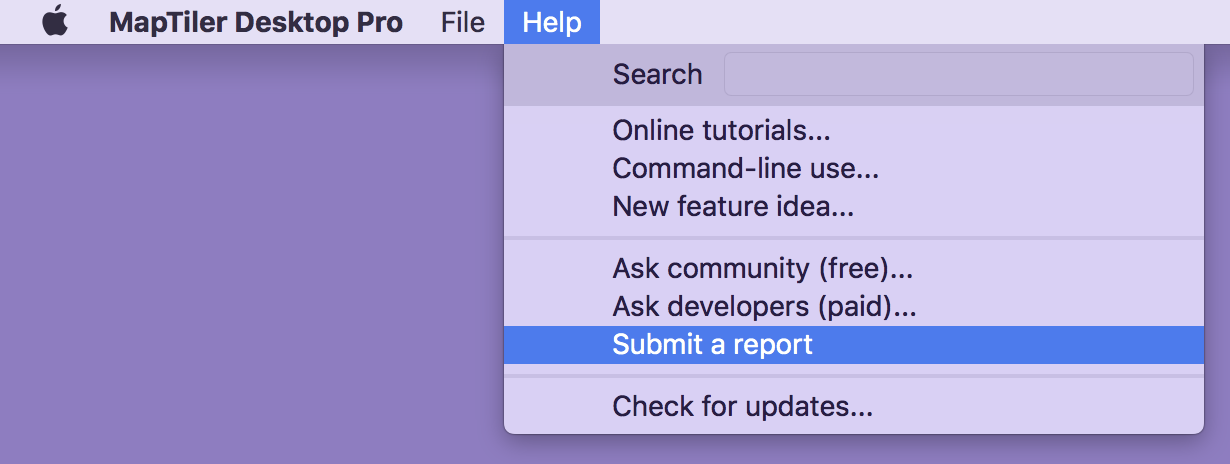Check for app updates

742,407
